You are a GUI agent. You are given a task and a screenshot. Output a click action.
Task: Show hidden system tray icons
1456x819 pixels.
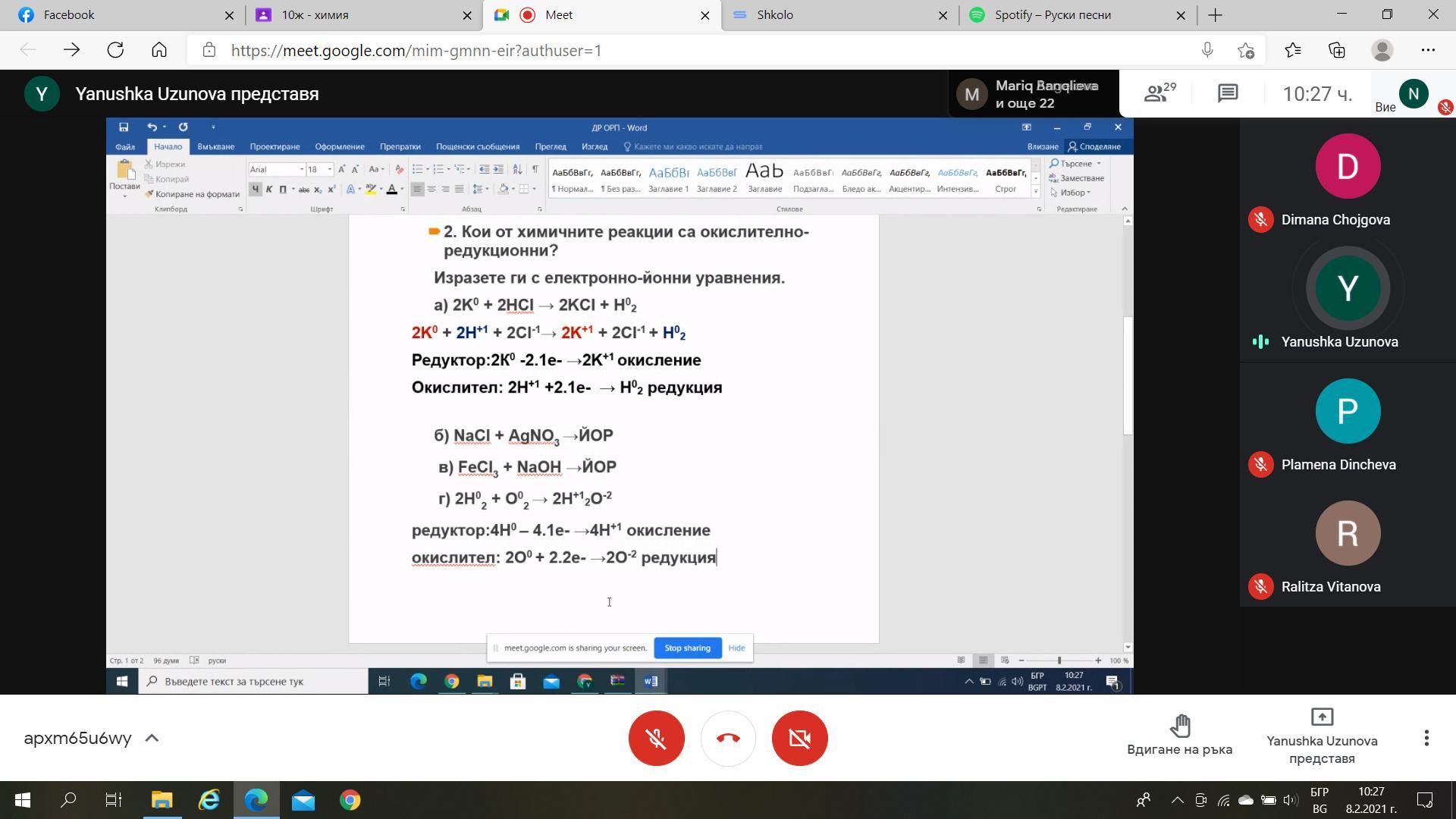pos(1177,800)
